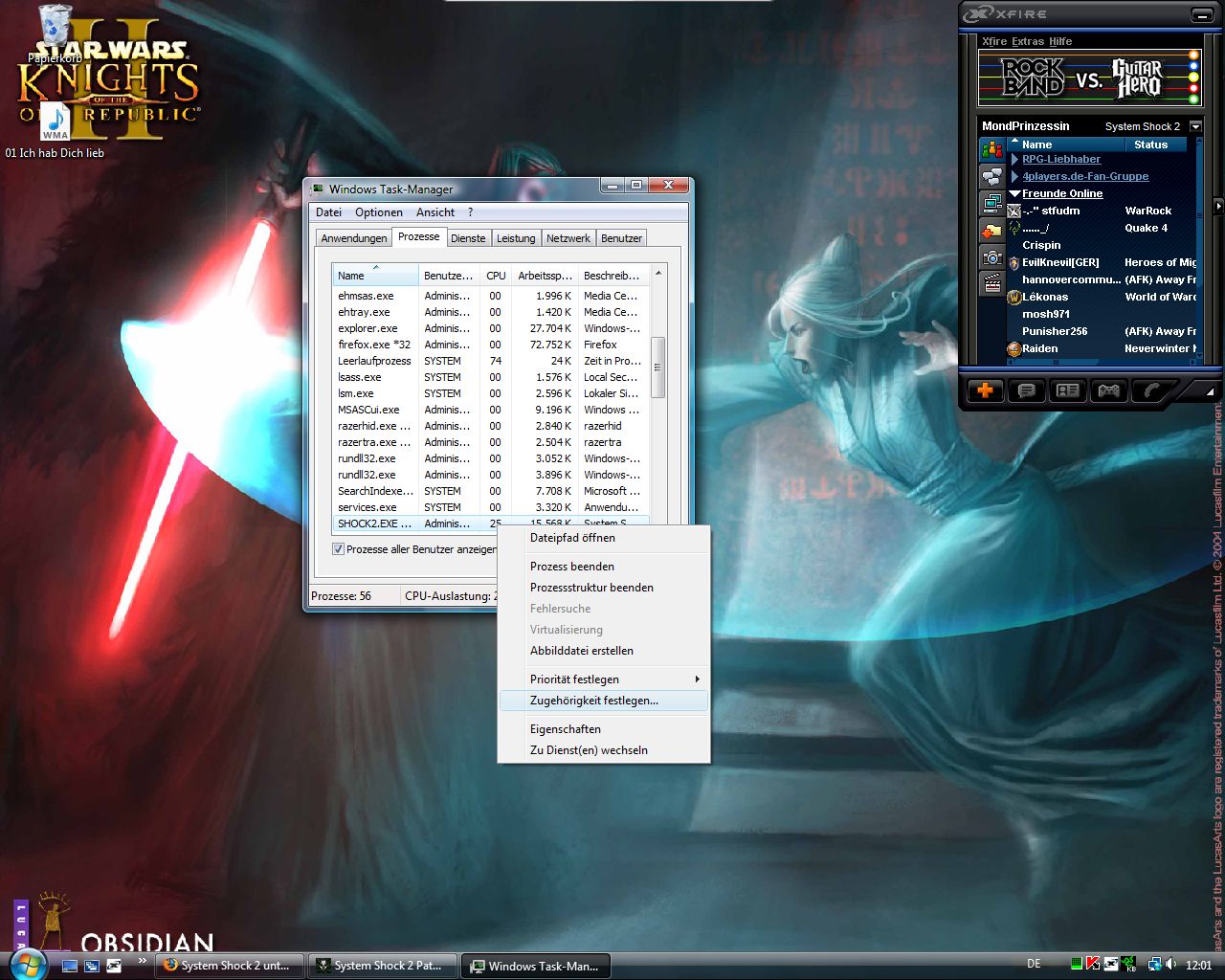
Task: Open Optionen menu in Task-Manager
Action: [379, 212]
